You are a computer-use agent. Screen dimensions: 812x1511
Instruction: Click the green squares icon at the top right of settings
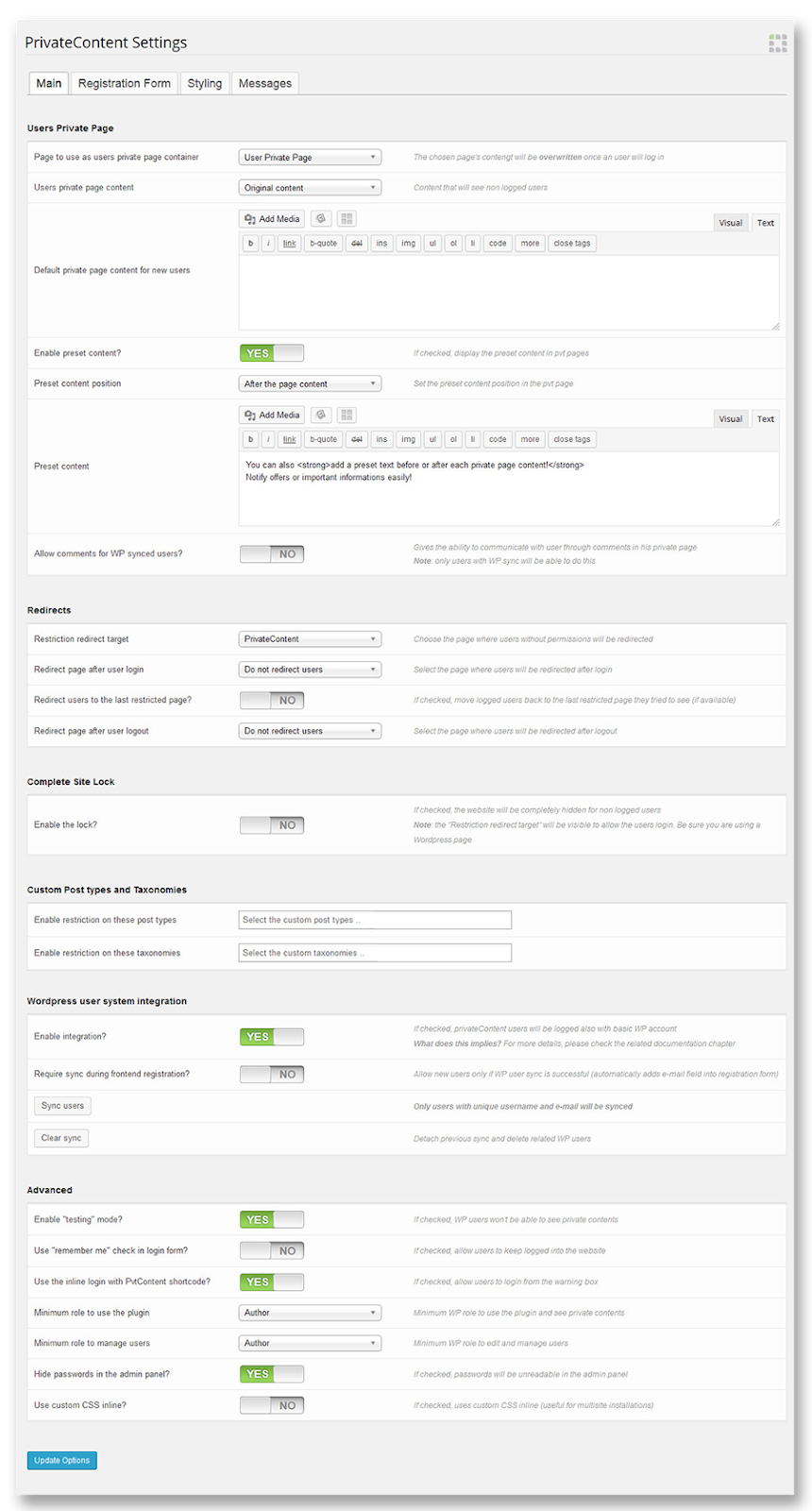click(x=778, y=42)
